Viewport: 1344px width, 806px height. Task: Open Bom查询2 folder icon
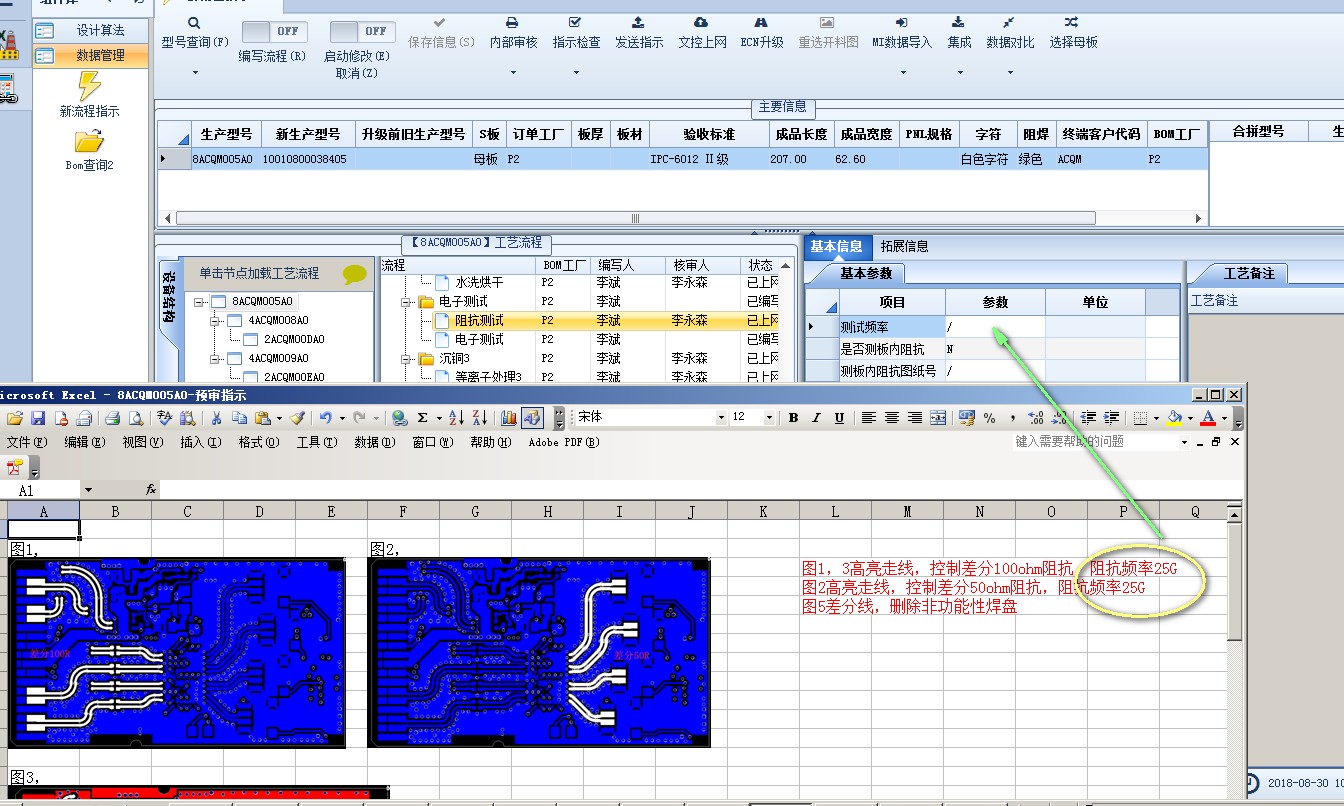click(89, 141)
